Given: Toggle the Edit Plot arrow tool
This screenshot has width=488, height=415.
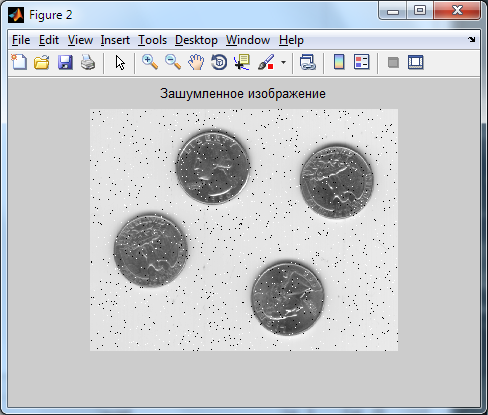Looking at the screenshot, I should coord(120,62).
